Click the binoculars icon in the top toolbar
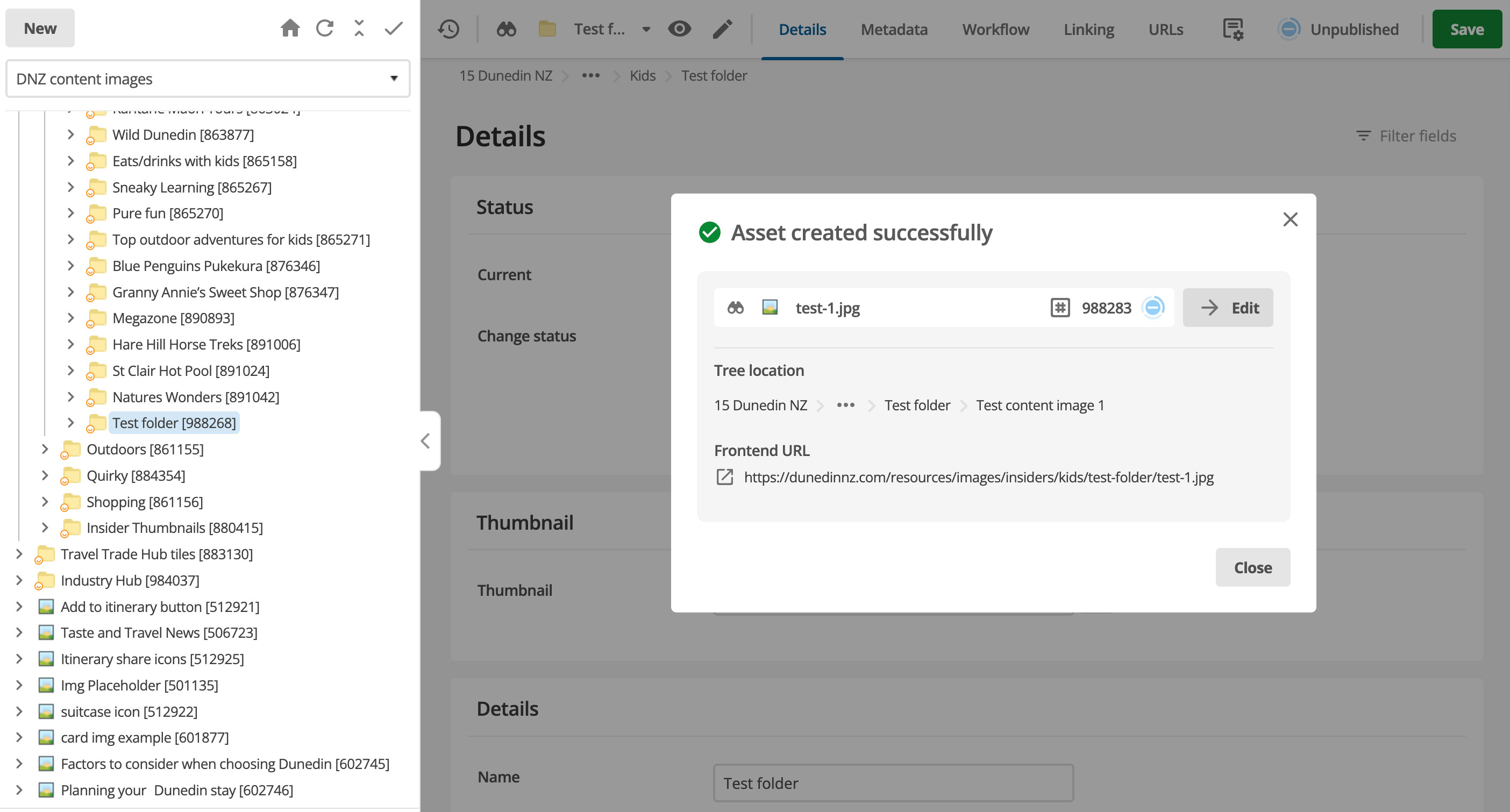Screen dimensions: 1510x812 (507, 29)
